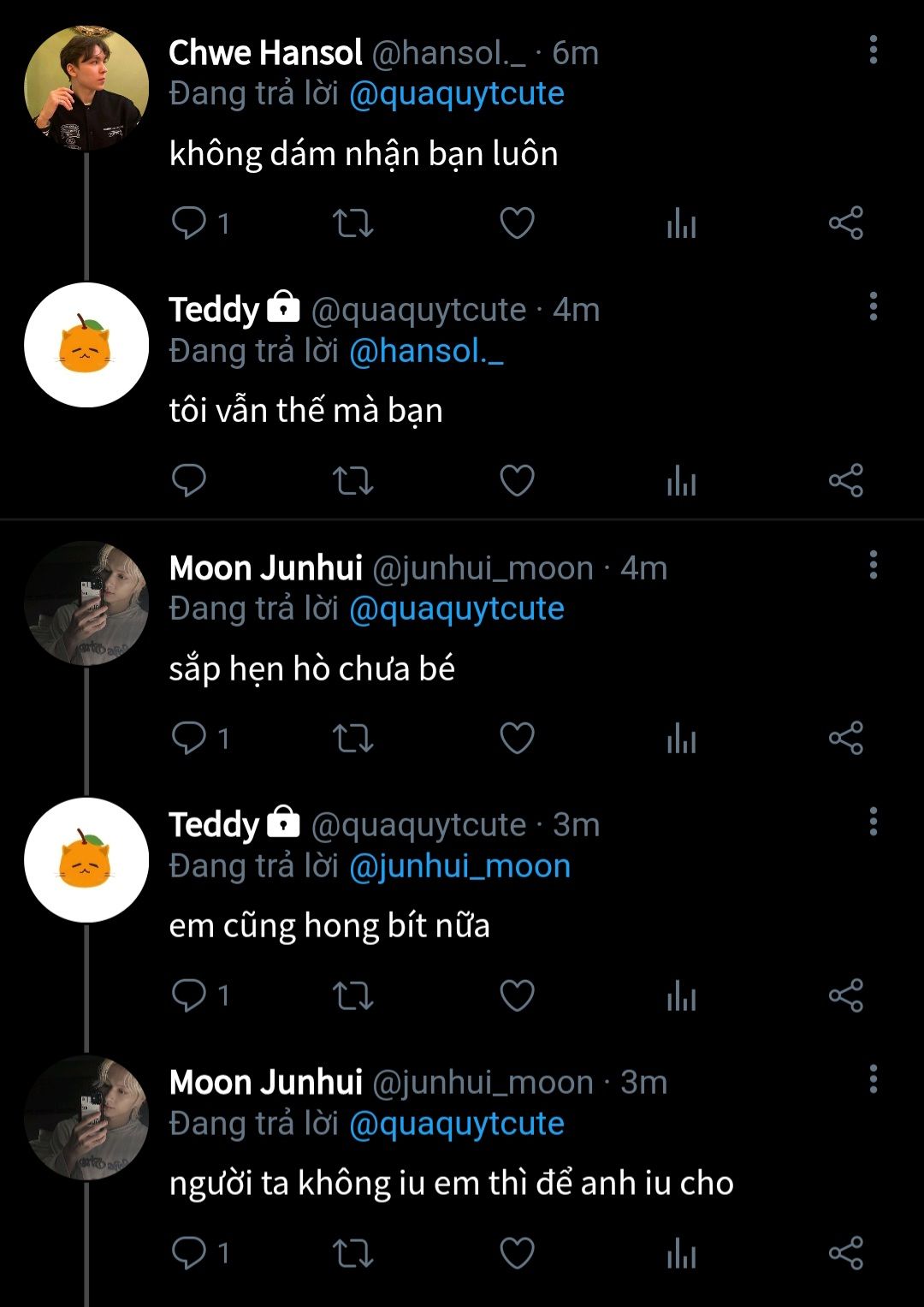The height and width of the screenshot is (1307, 924).
Task: Open more options on Chwe Hansol's tweet
Action: point(873,50)
